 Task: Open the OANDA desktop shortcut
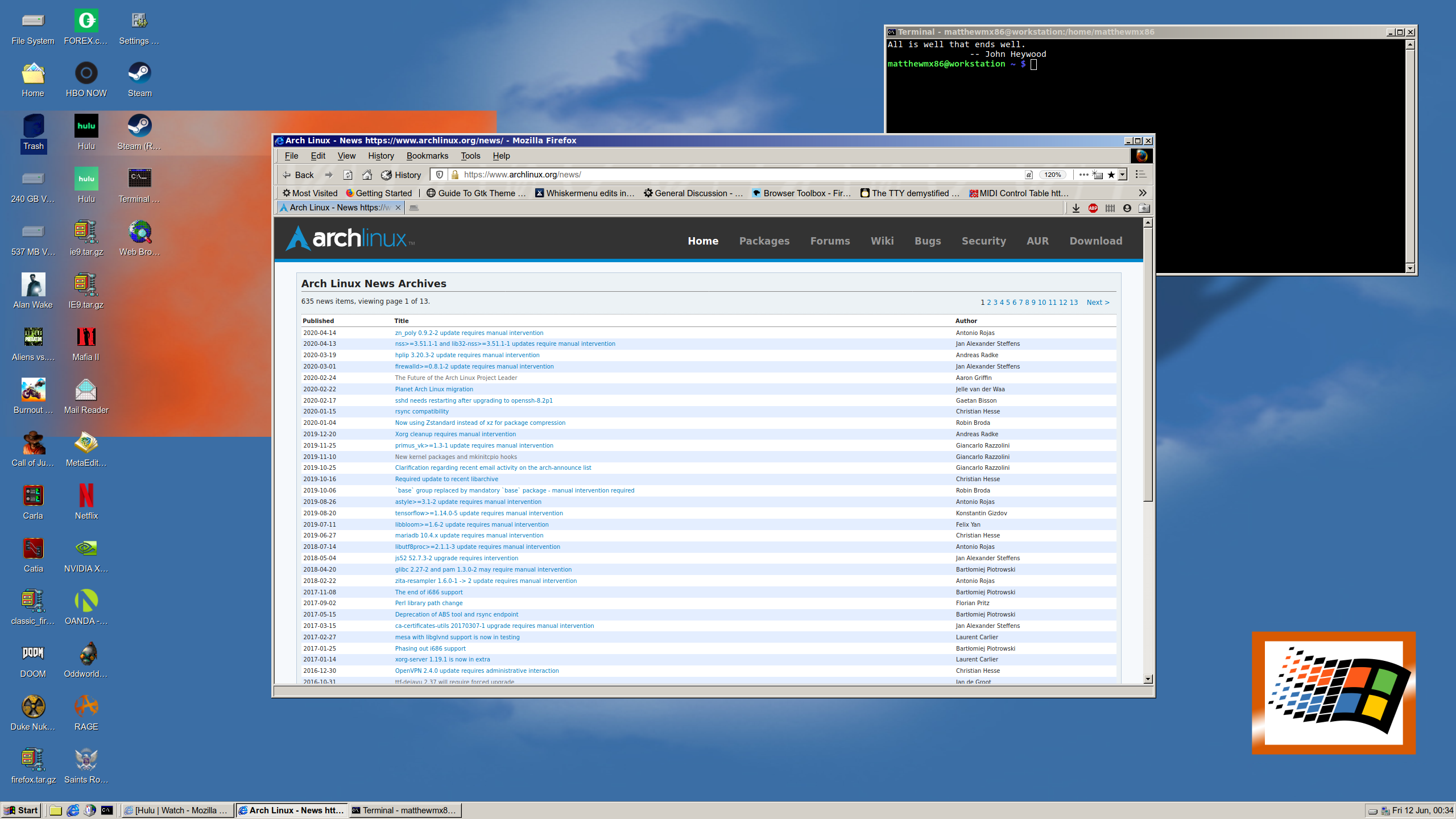pyautogui.click(x=86, y=607)
